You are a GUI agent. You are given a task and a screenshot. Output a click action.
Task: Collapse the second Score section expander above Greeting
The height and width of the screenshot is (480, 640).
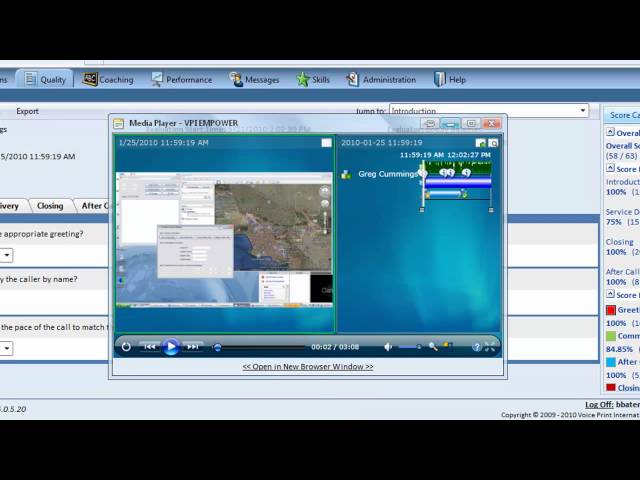click(x=610, y=293)
